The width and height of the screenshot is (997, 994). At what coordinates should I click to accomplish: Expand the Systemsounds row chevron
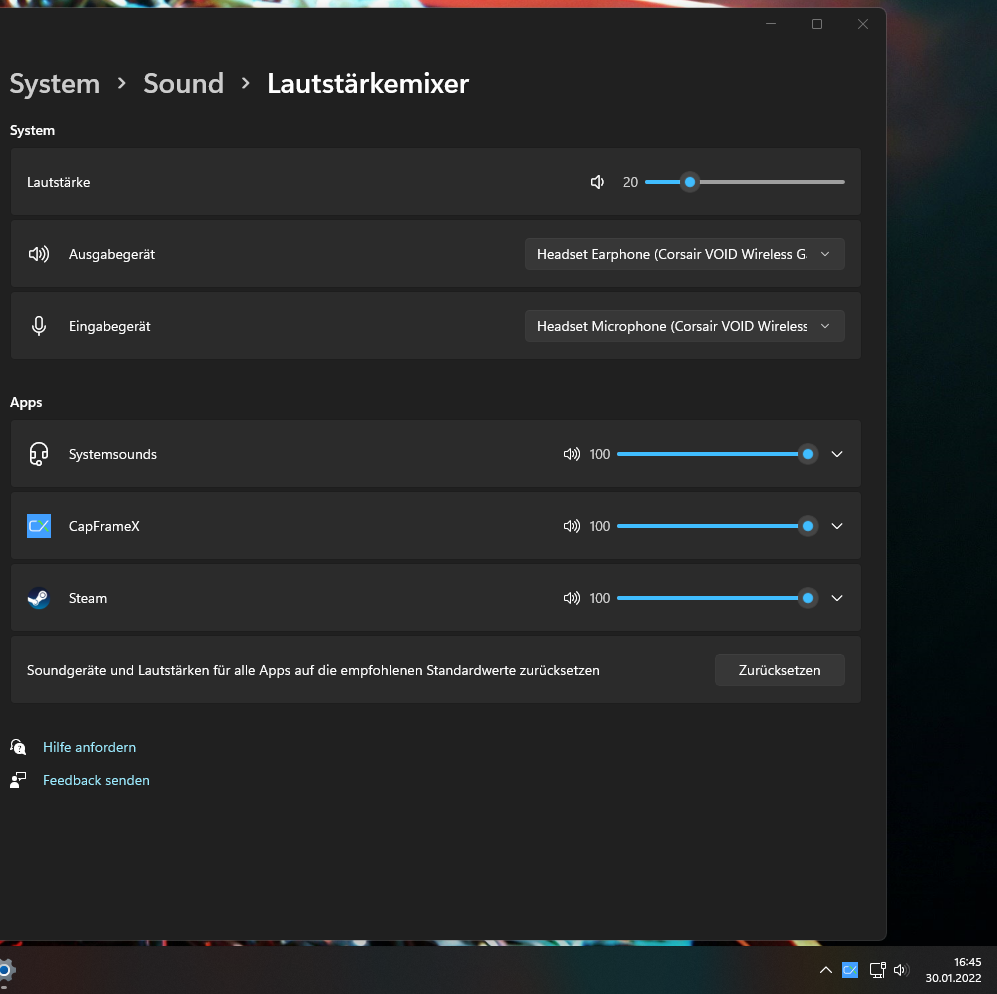(837, 454)
